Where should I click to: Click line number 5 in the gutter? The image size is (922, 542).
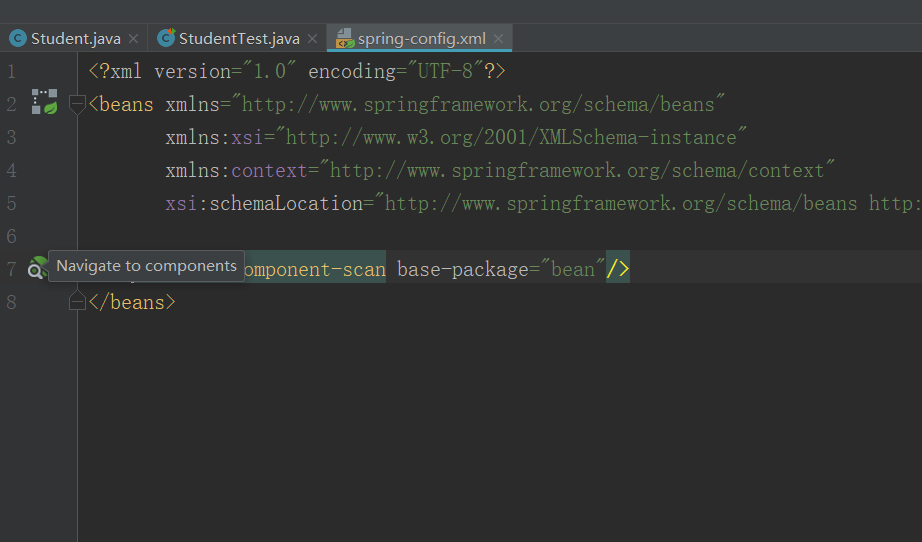pos(11,203)
